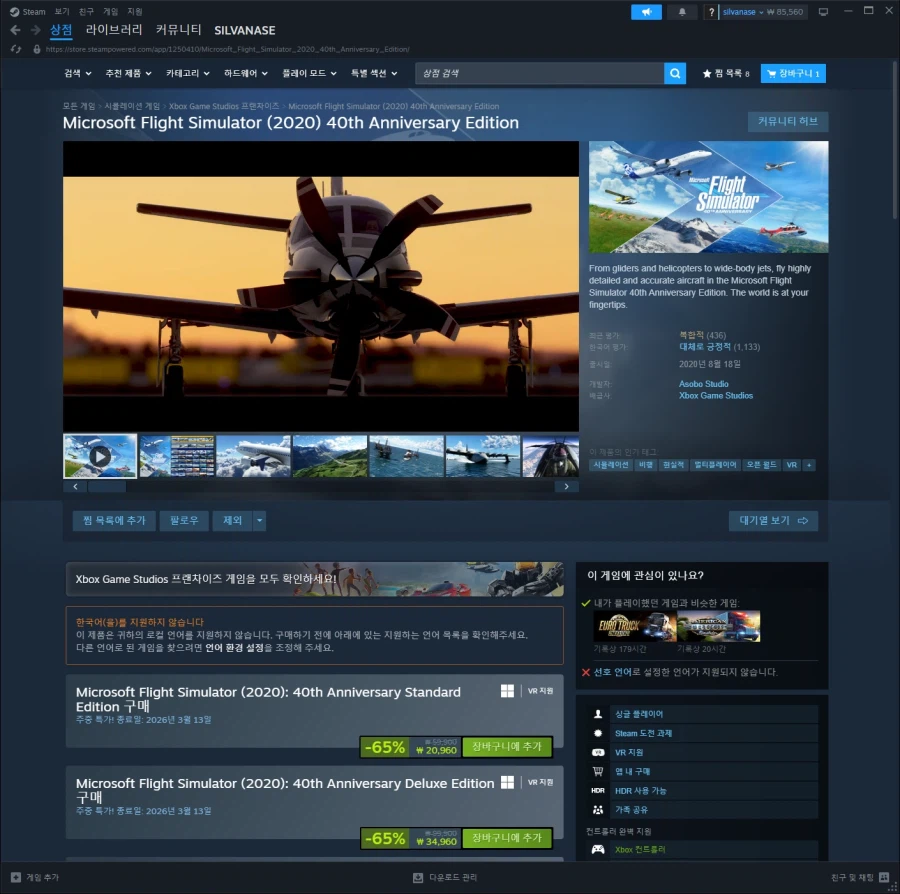Toggle 제외 to ignore this game
The image size is (900, 894).
233,520
